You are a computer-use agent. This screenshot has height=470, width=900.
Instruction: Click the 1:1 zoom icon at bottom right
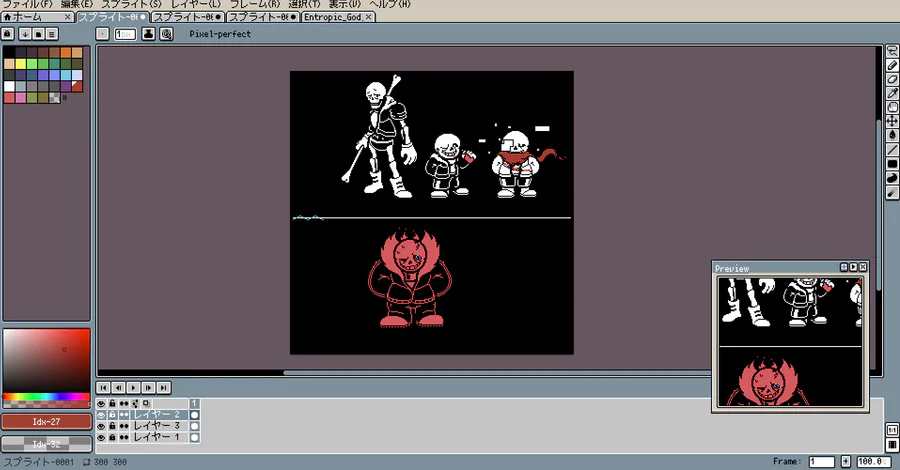click(893, 430)
